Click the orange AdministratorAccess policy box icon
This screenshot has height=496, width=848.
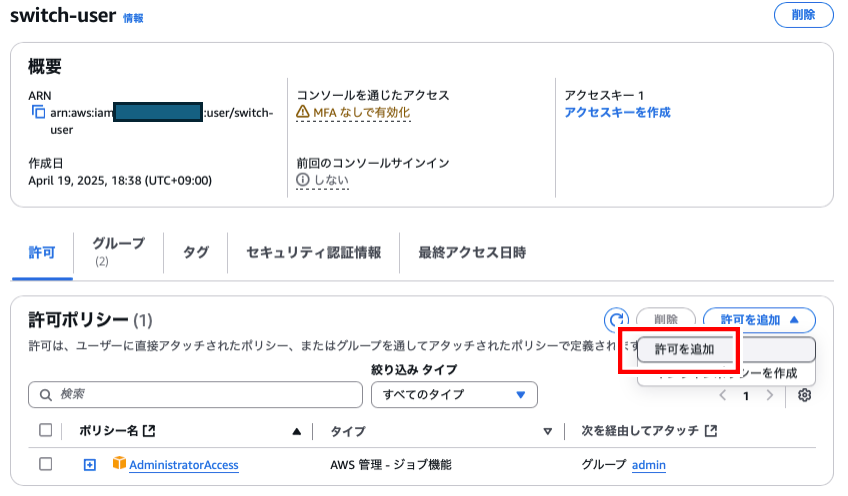click(119, 464)
